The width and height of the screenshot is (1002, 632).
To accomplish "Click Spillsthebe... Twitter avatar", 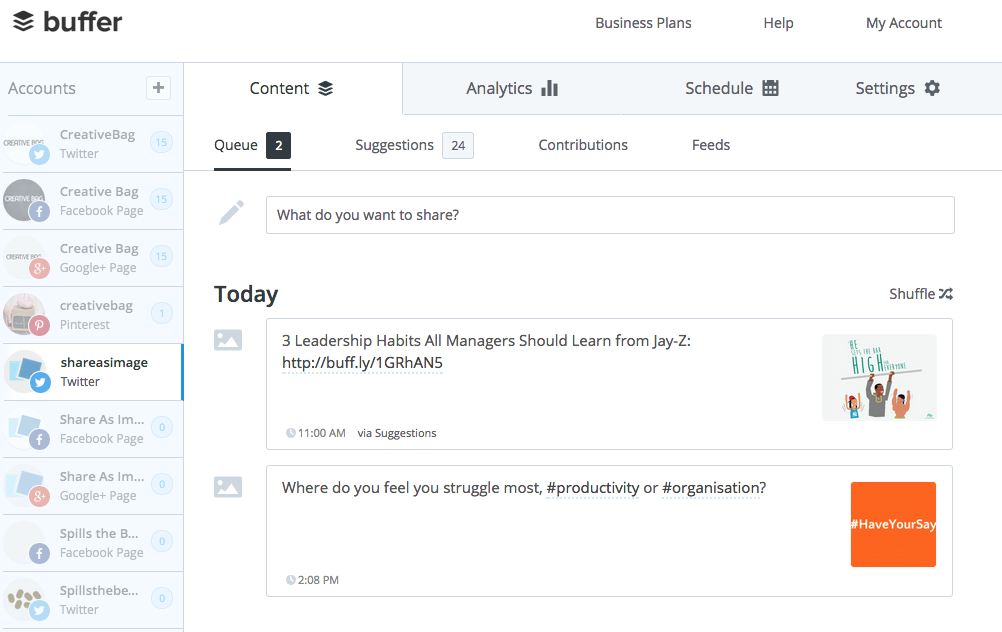I will [26, 599].
